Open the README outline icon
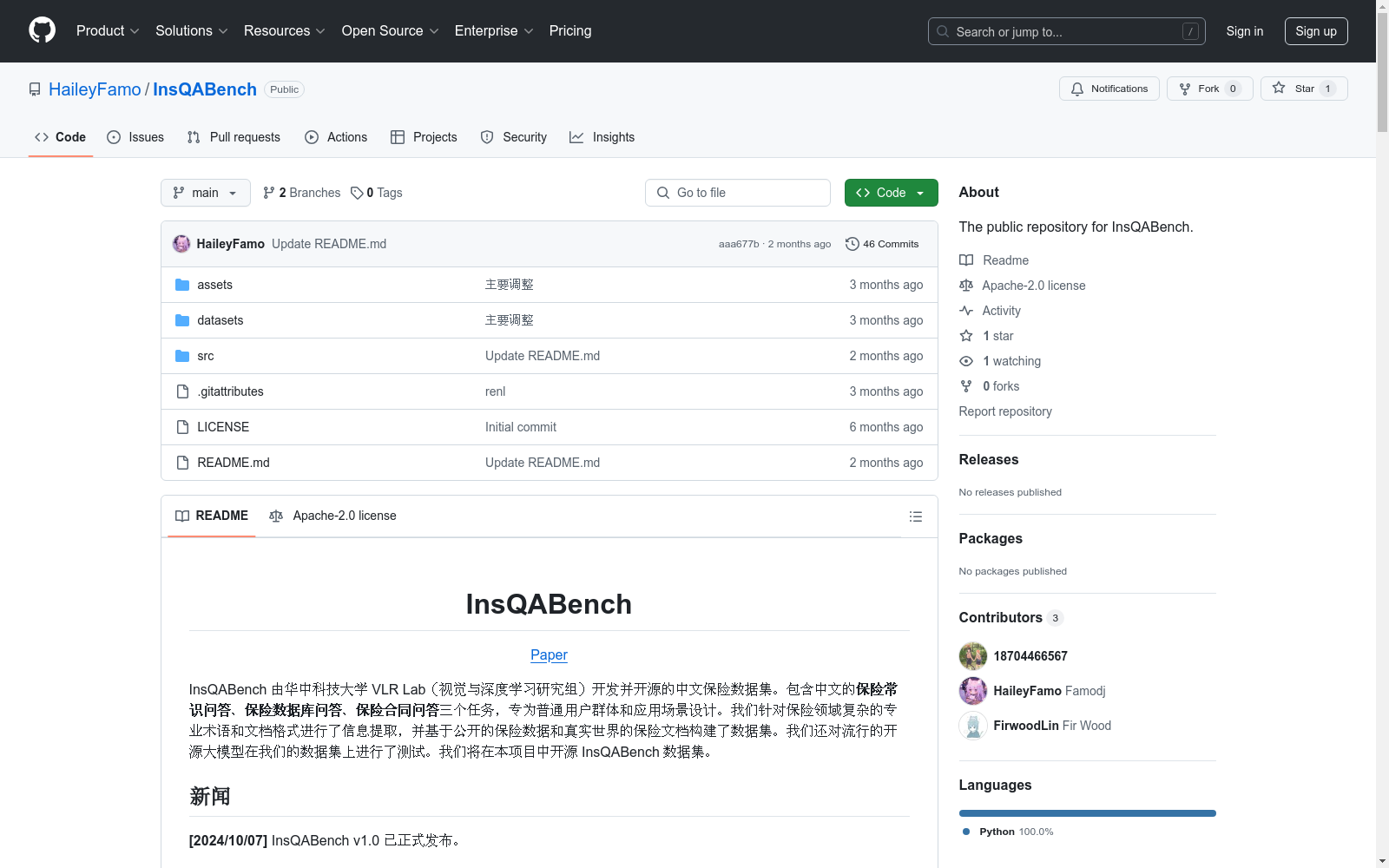1389x868 pixels. pyautogui.click(x=915, y=516)
